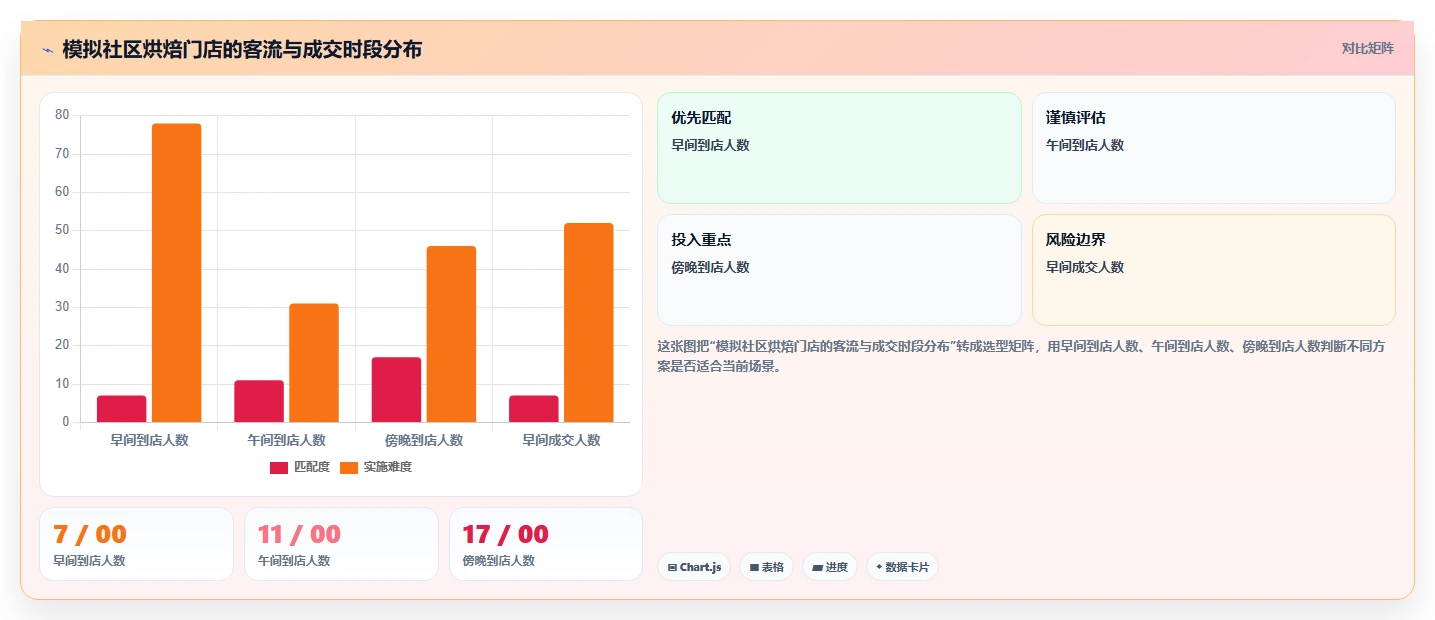Click the orange 实施难度 bar for 早间成交人数
The image size is (1435, 620).
coord(588,323)
